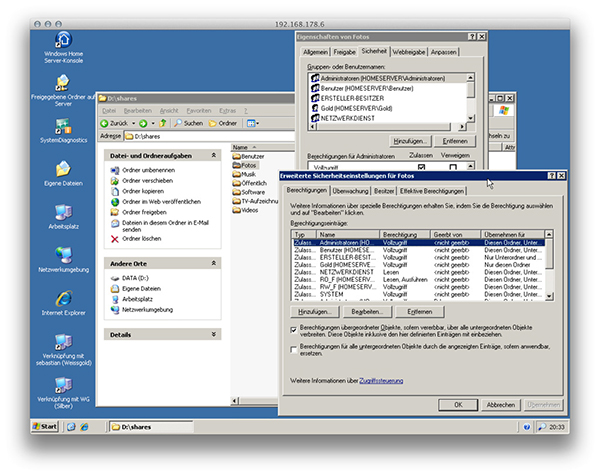Screen dimensions: 600x476
Task: Enable replace child object permissions checkbox
Action: [x=292, y=348]
